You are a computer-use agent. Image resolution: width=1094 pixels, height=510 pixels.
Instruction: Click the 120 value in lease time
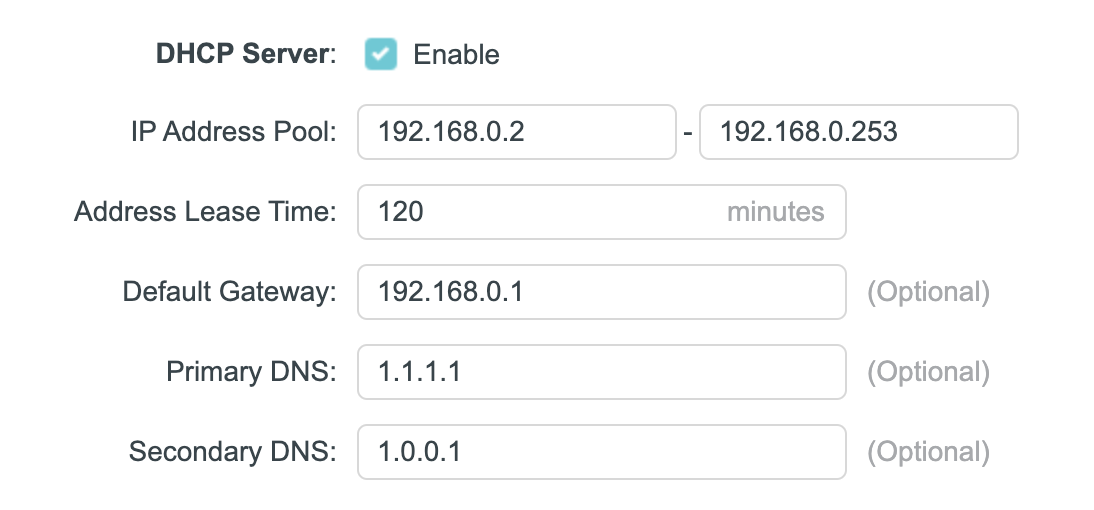pyautogui.click(x=401, y=212)
